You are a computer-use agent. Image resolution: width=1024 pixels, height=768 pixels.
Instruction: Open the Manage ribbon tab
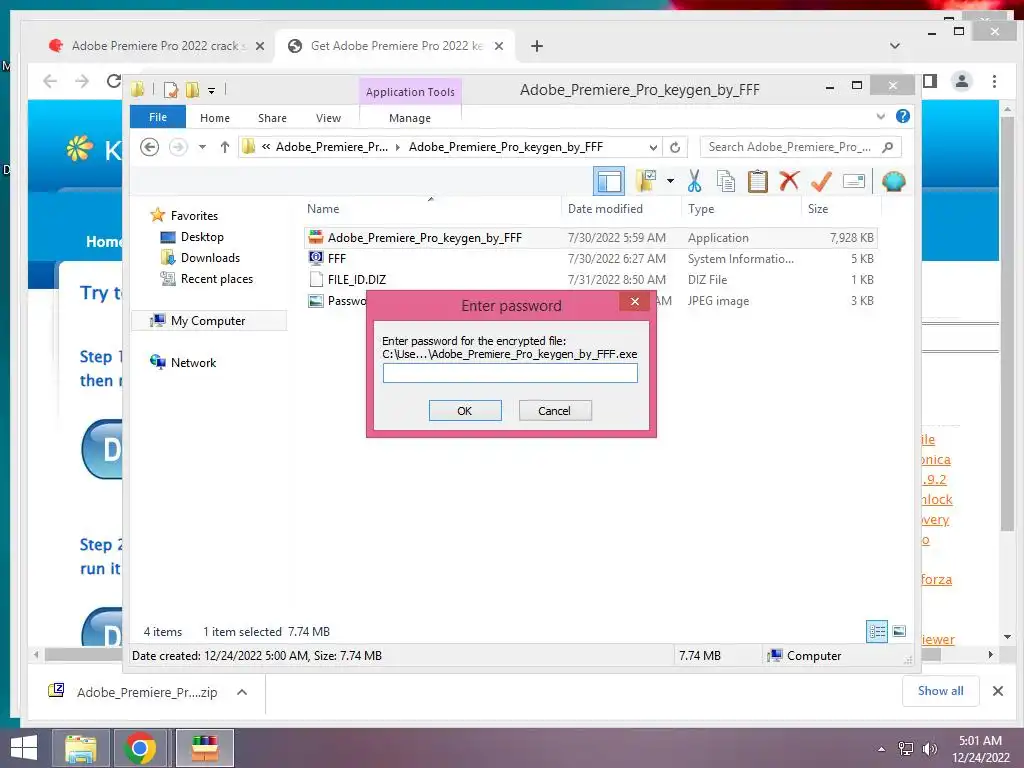[410, 118]
